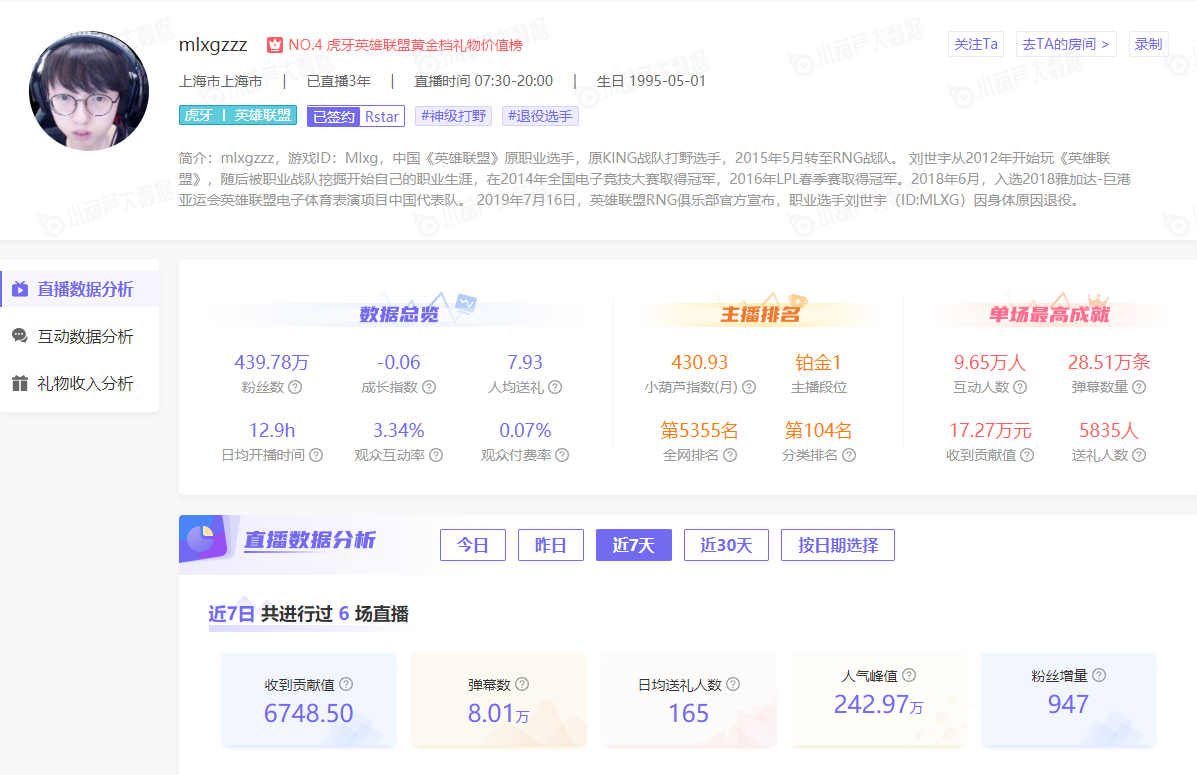
Task: Select the 昨日 time range
Action: 550,545
